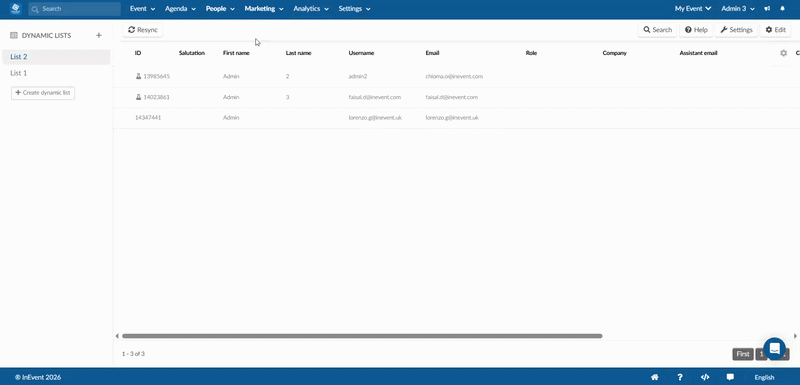
Task: Open the code brackets icon in footer
Action: click(x=705, y=377)
